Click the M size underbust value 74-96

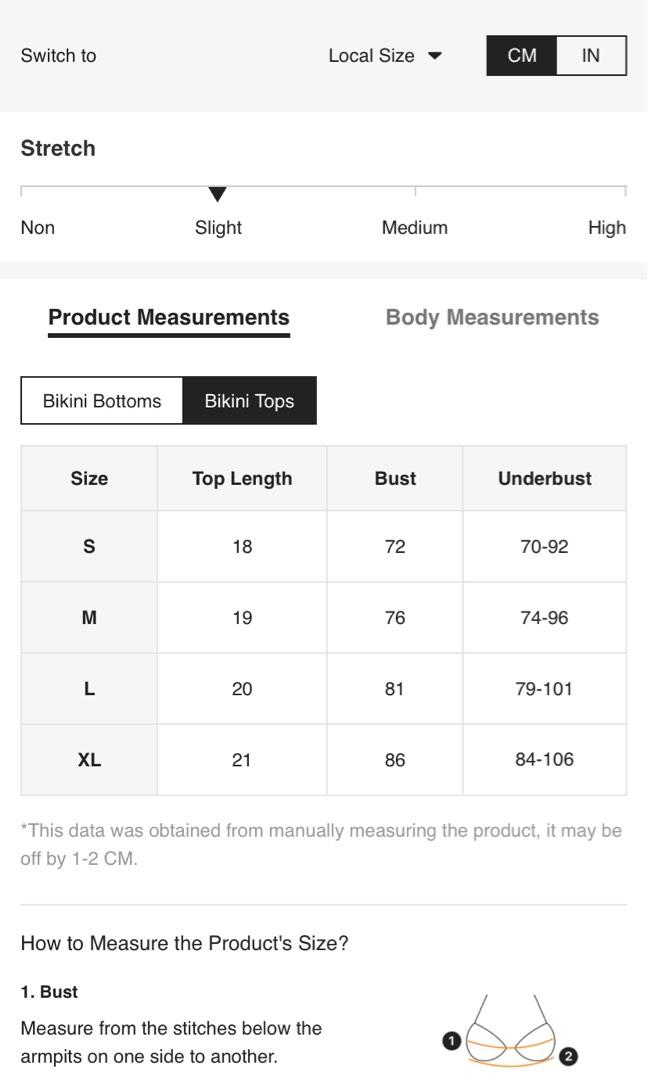tap(544, 618)
